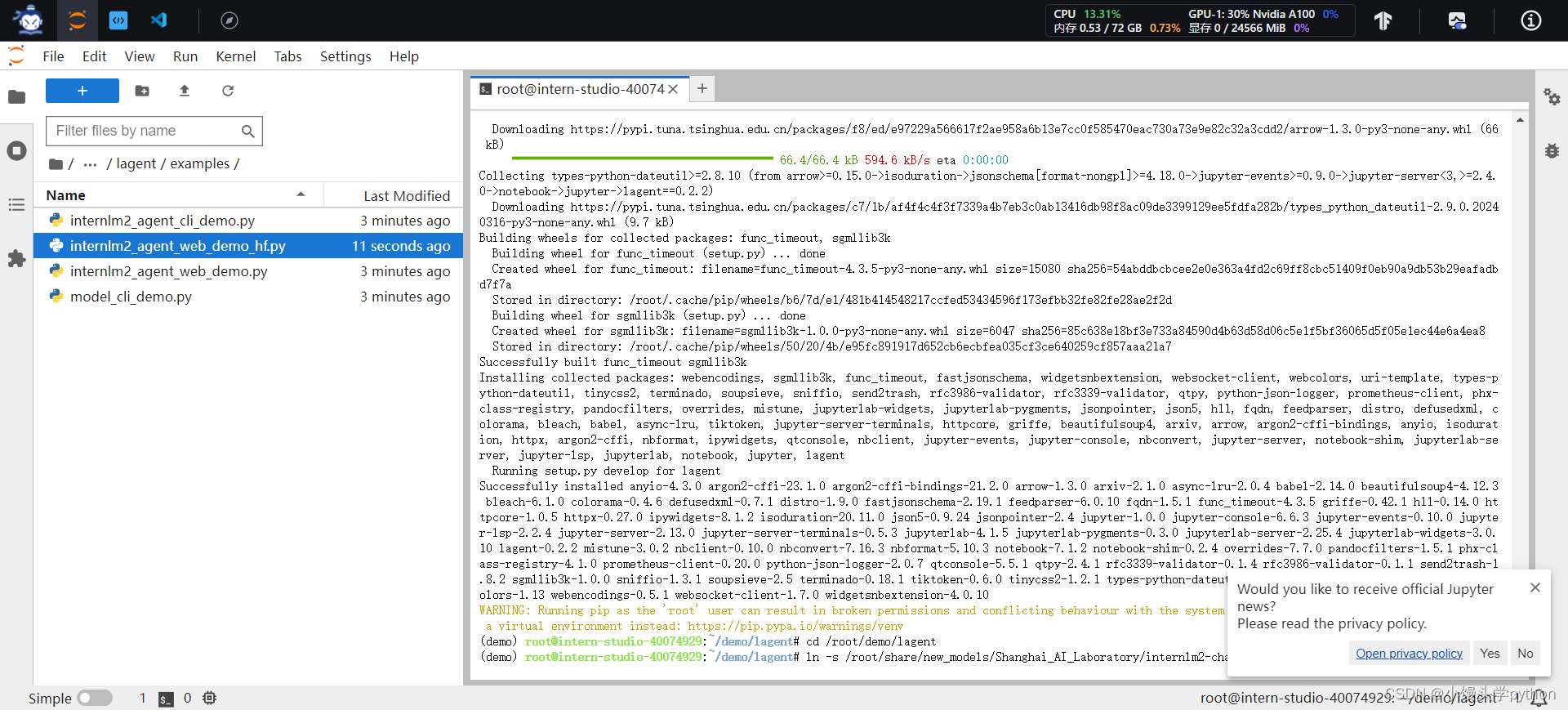
Task: Open the Extension Manager puzzle icon
Action: click(16, 259)
